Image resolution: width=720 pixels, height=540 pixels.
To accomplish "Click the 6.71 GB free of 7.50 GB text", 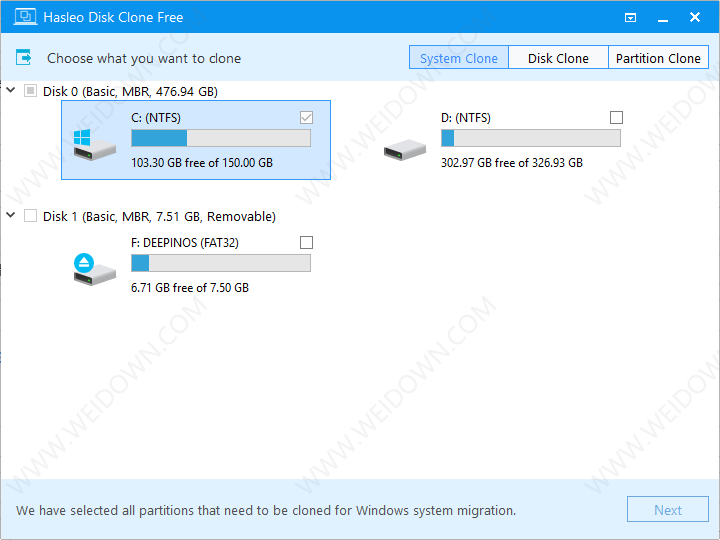I will 190,287.
